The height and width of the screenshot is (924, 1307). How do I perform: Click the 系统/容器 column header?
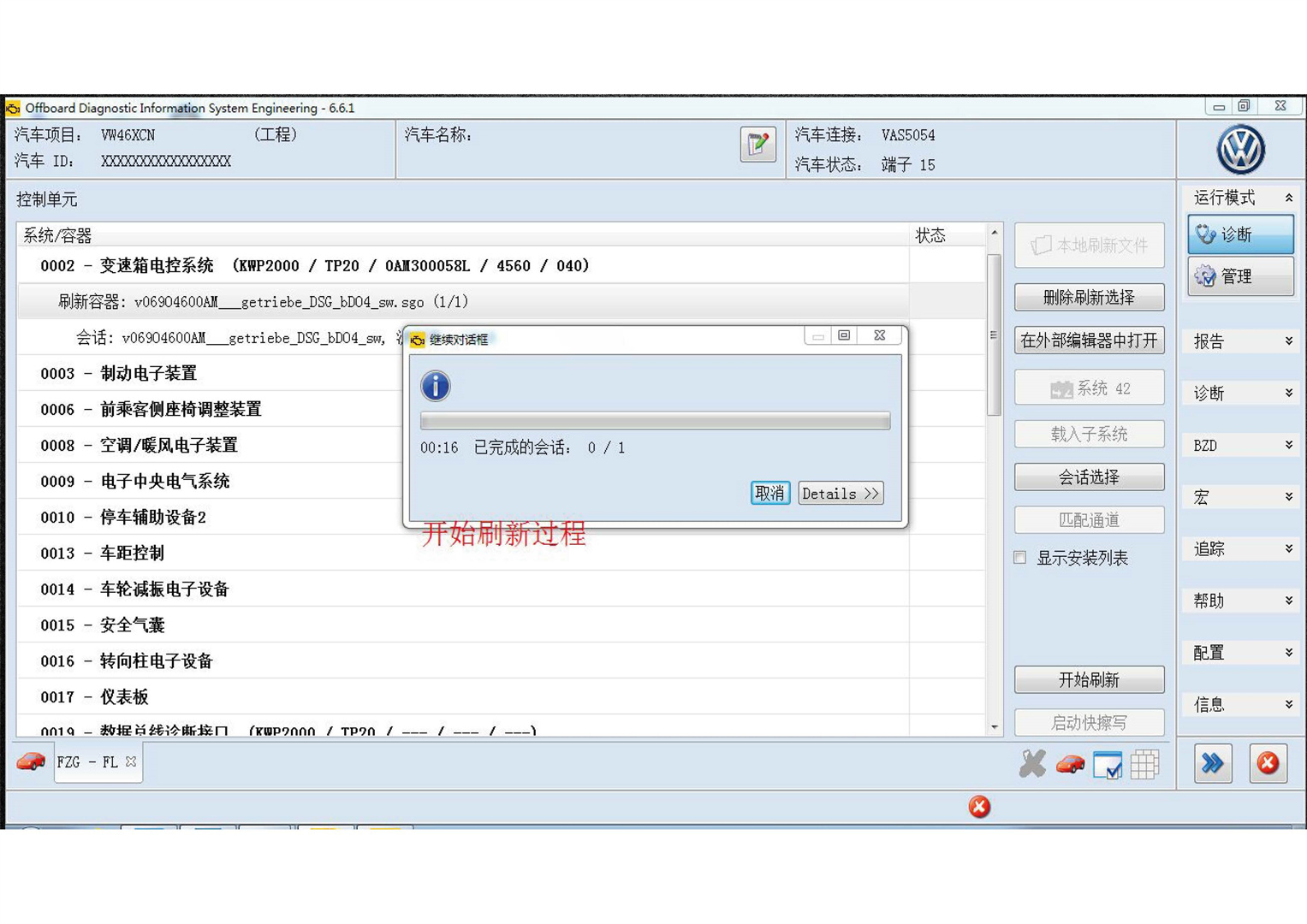tap(462, 235)
